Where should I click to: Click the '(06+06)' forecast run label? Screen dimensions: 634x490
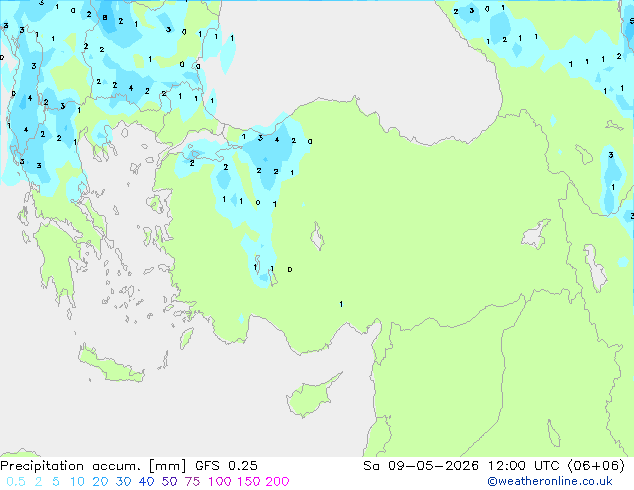(x=596, y=466)
